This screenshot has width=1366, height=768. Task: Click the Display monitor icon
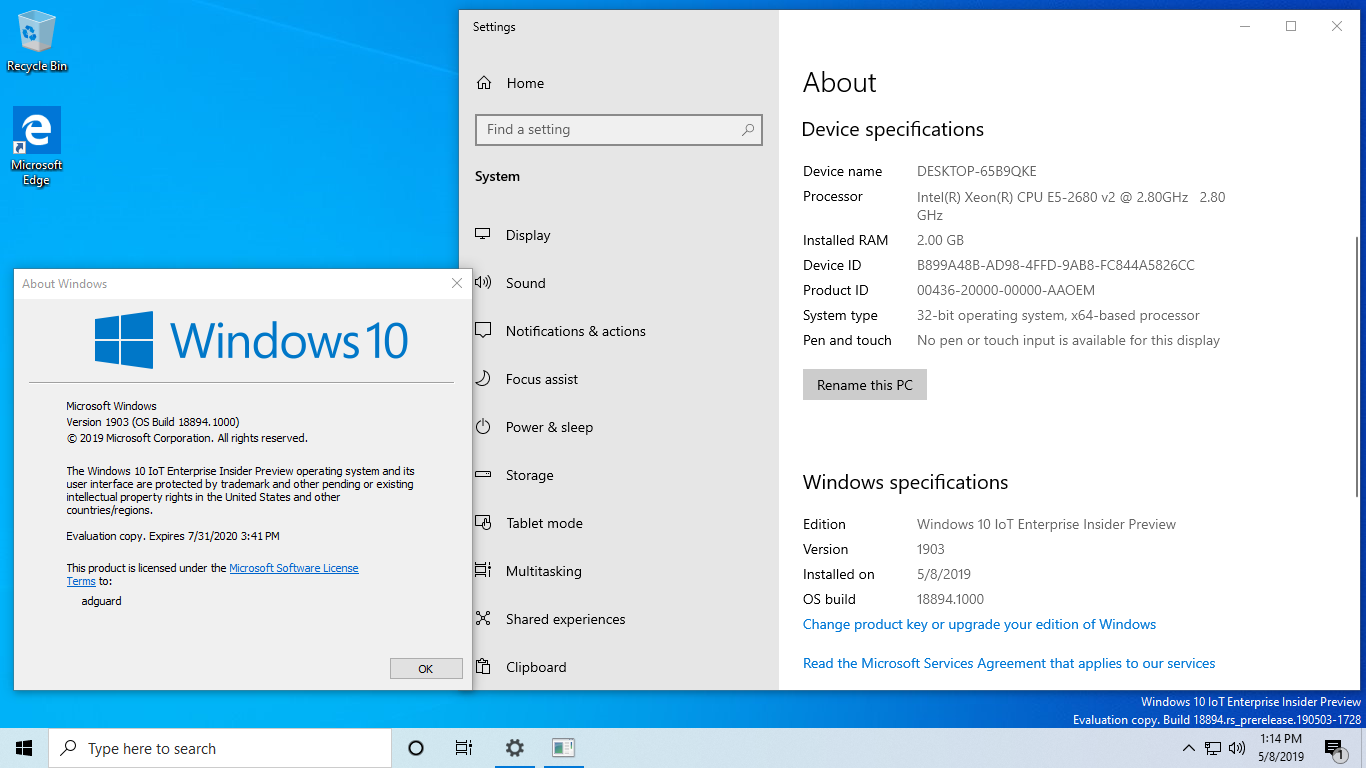[x=483, y=235]
